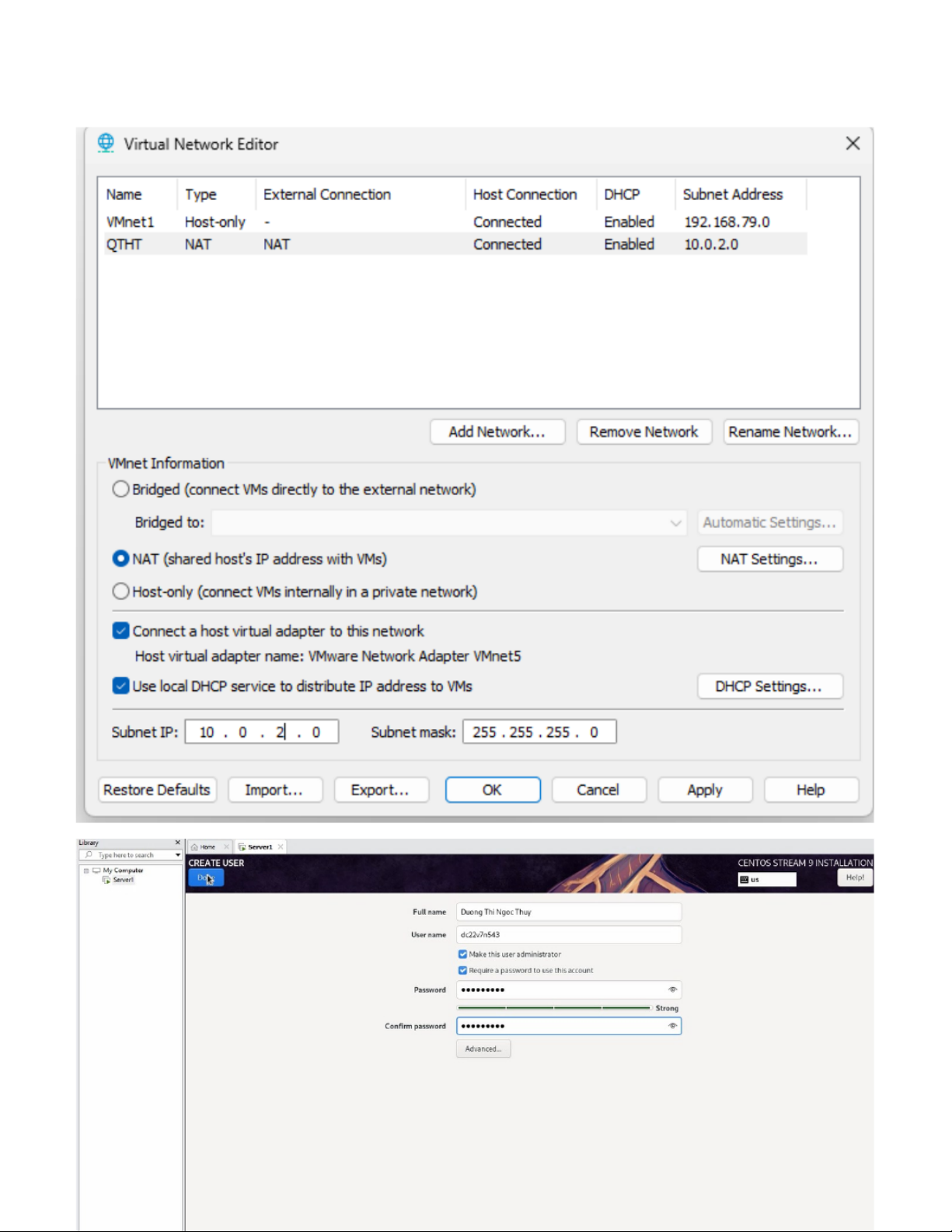Reveal confirm password using eye icon
Viewport: 952px width, 1232px height.
tap(672, 1026)
